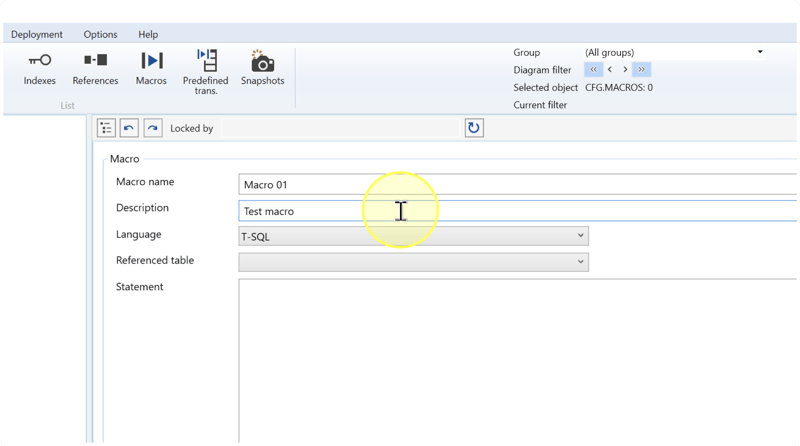Open the Language T-SQL dropdown

click(413, 236)
